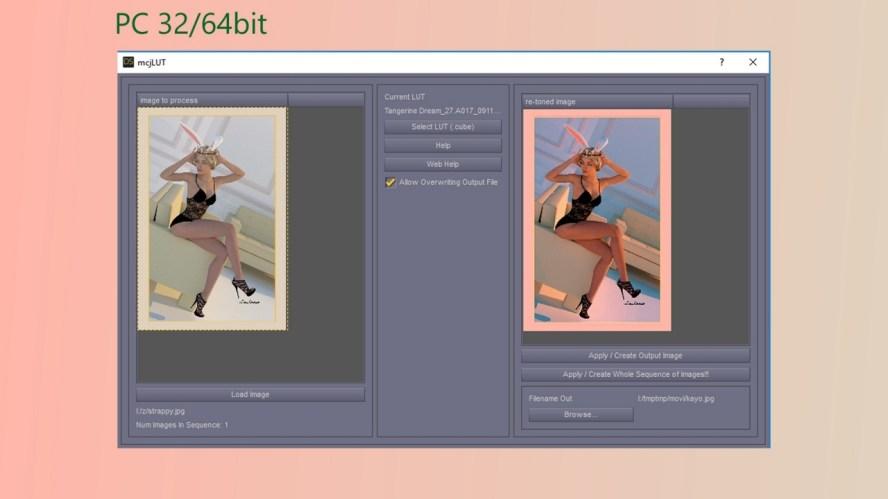This screenshot has height=499, width=888.
Task: Click Browse for output filename
Action: pyautogui.click(x=580, y=415)
